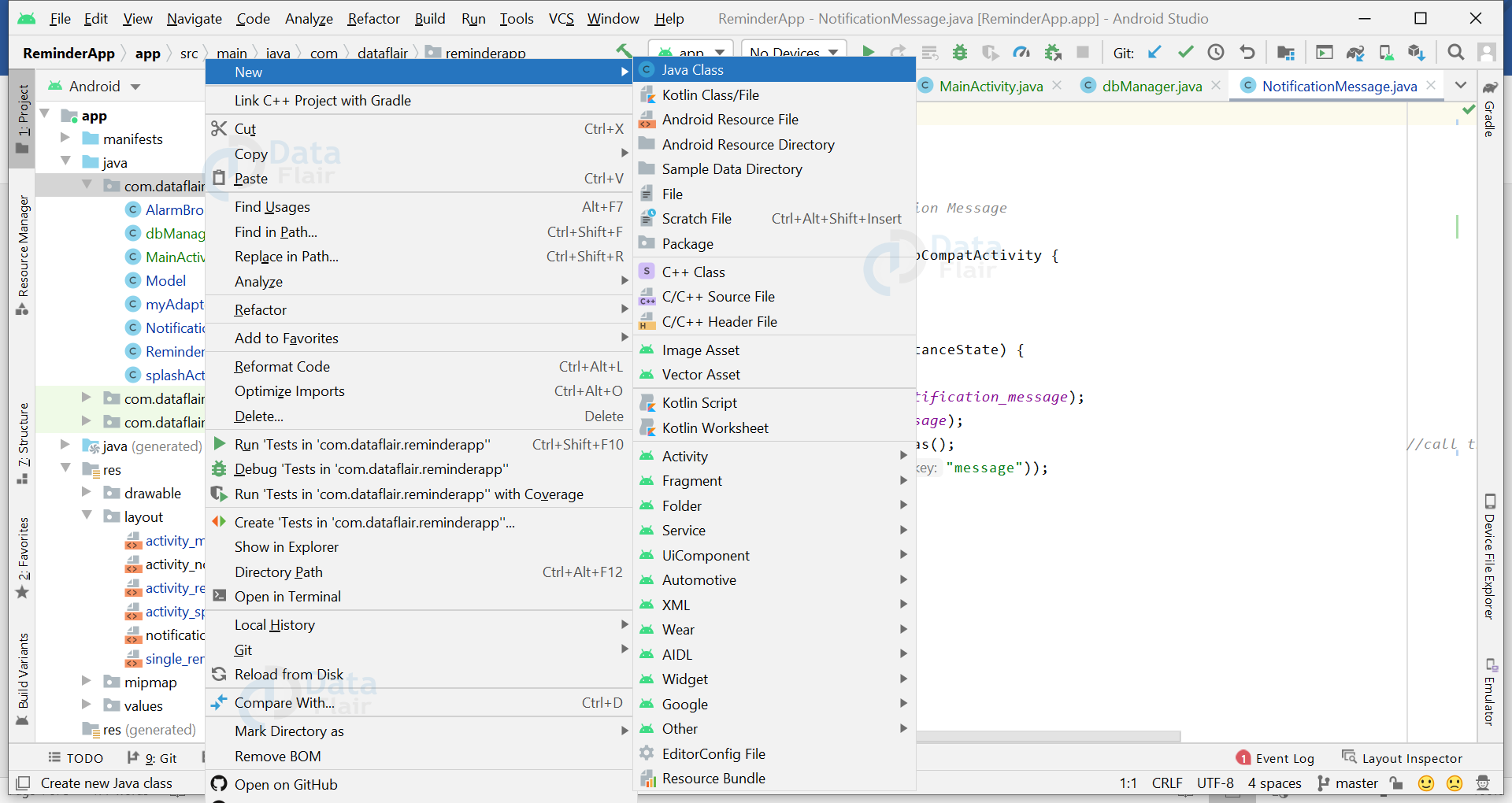Image resolution: width=1512 pixels, height=803 pixels.
Task: Open the Build menu in menu bar
Action: tap(430, 18)
